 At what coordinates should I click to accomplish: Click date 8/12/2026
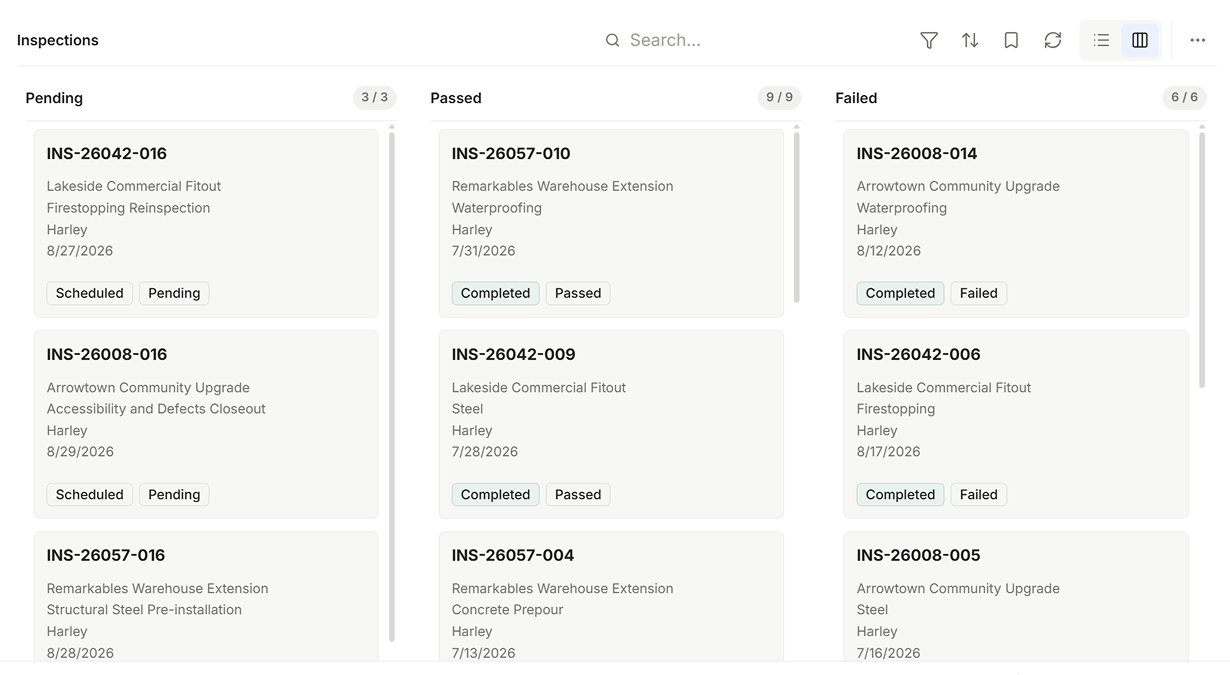889,251
